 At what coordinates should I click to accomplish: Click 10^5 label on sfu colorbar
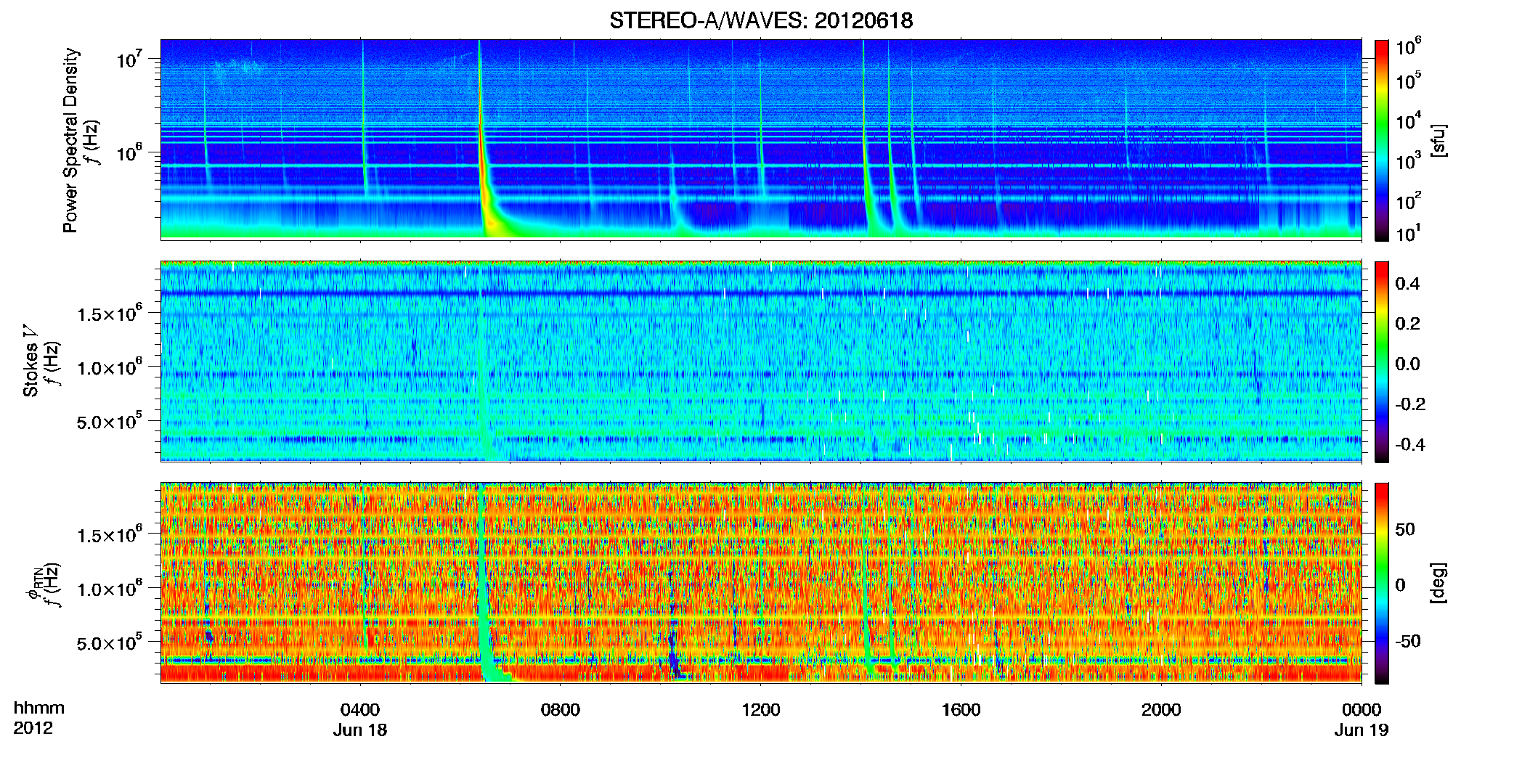[1409, 81]
